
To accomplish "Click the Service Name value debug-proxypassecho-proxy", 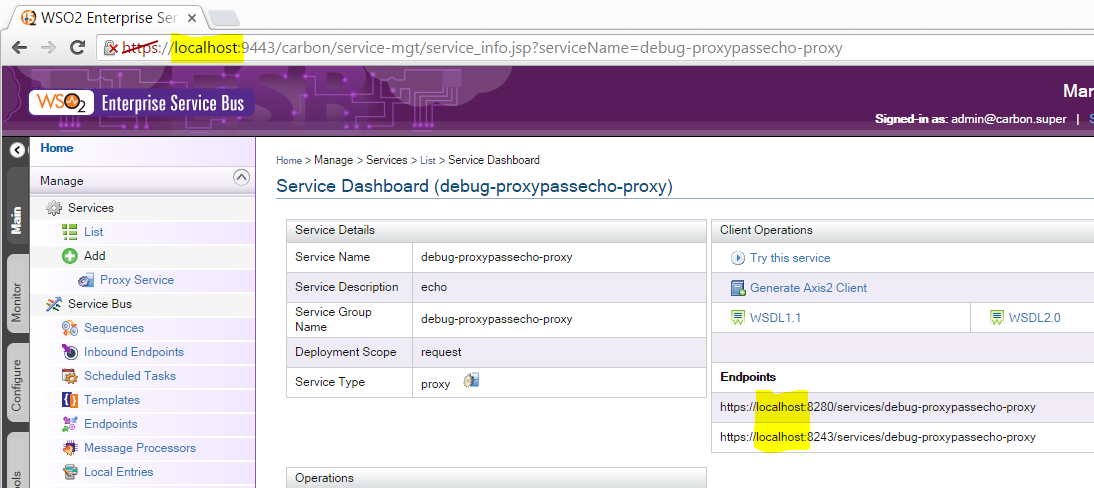I will [497, 257].
